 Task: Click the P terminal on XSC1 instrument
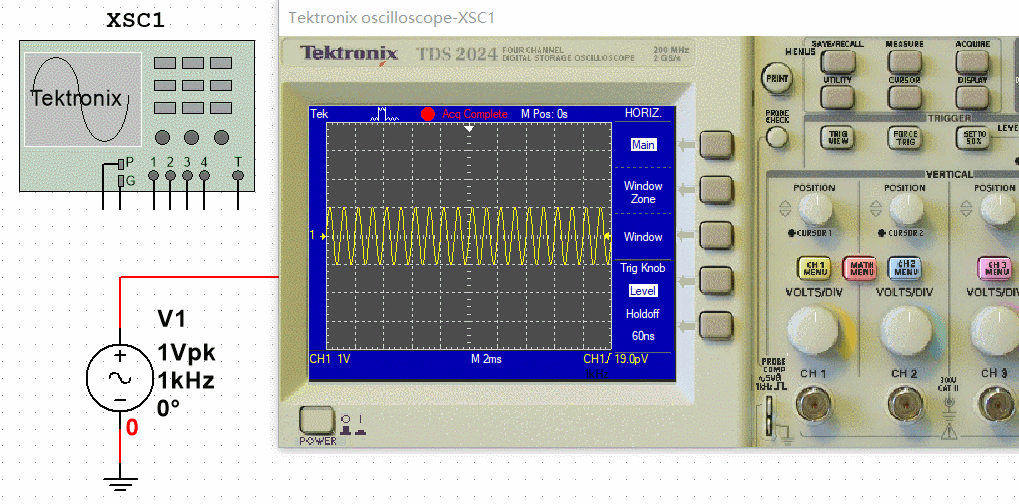[121, 163]
